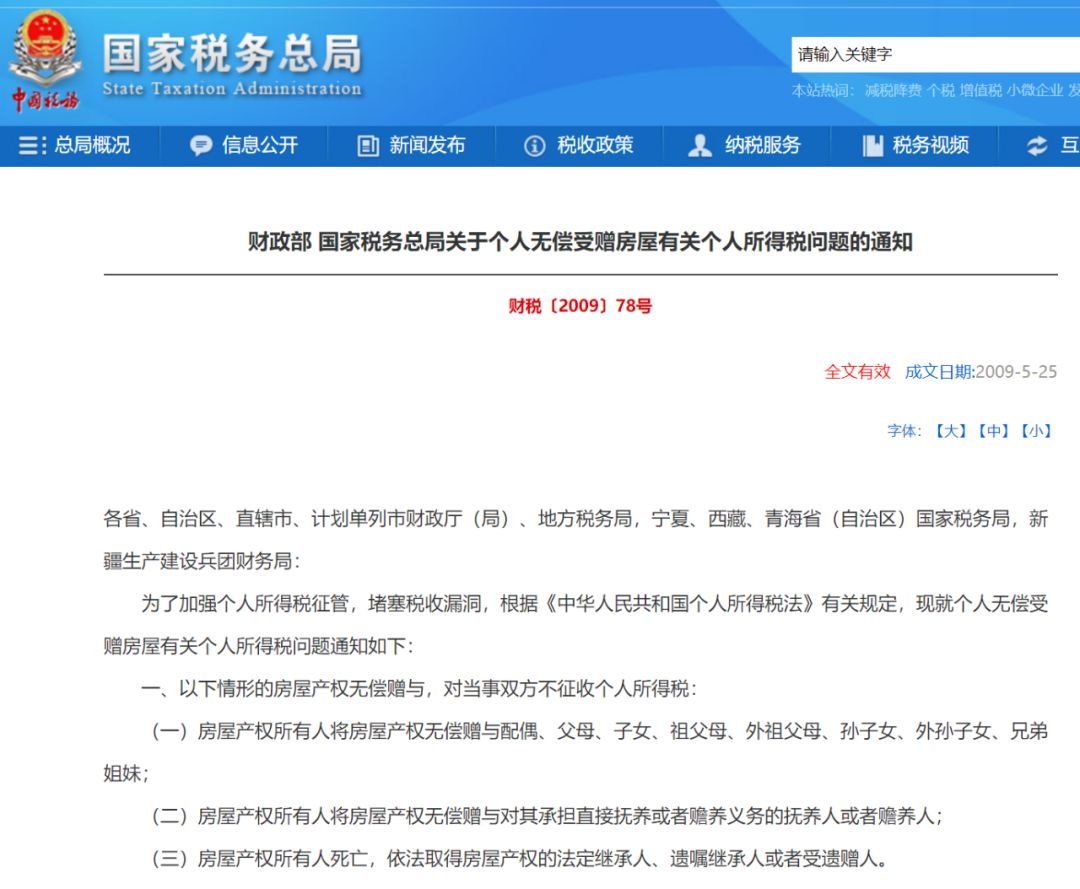Click the person icon beside 纳税服务

[700, 145]
